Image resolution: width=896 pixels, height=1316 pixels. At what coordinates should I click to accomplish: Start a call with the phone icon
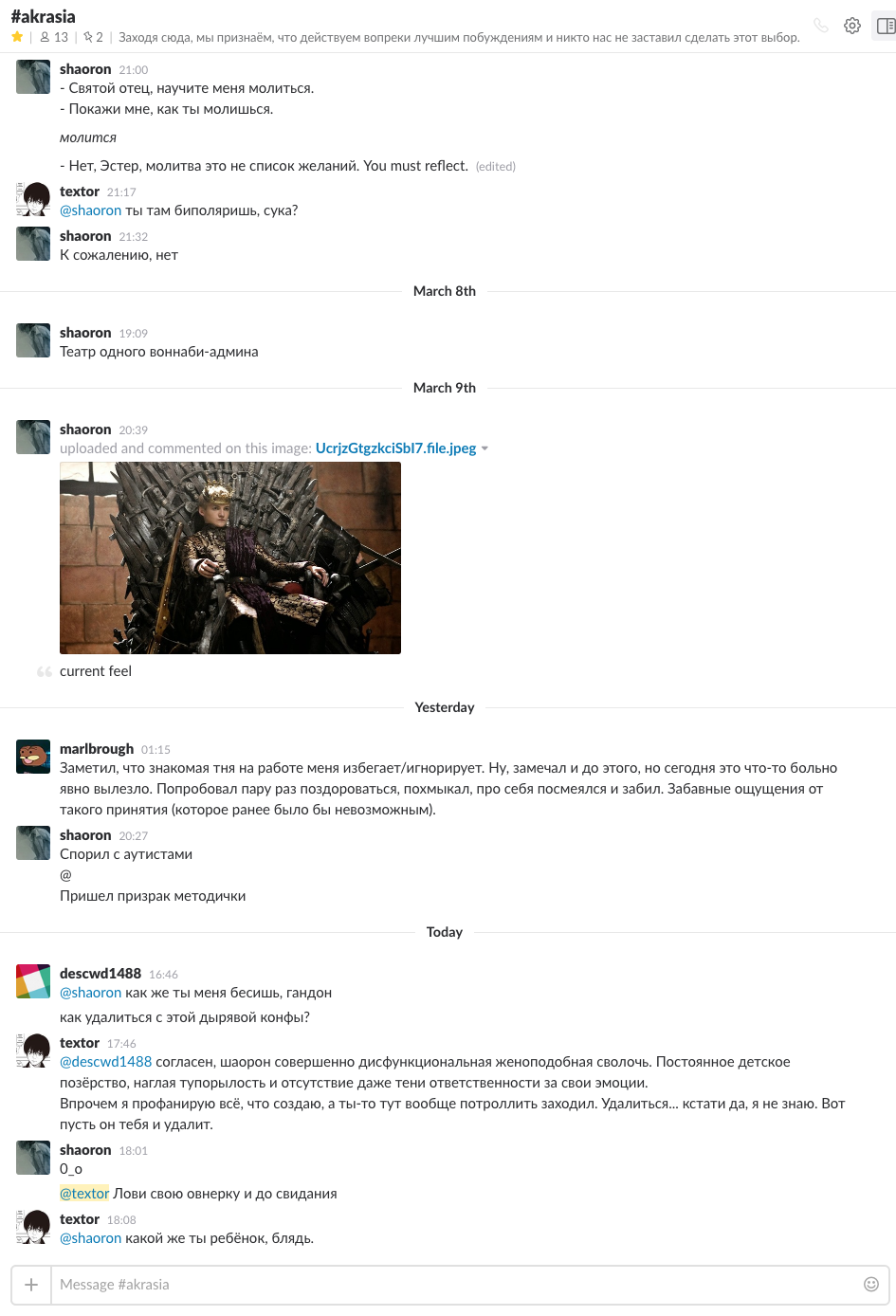coord(821,26)
